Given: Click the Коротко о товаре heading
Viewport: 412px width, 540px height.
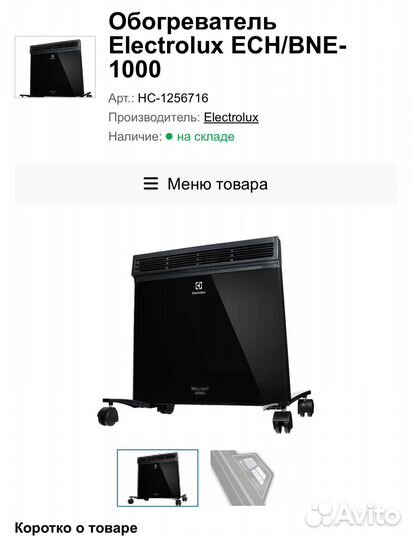Looking at the screenshot, I should 76,528.
